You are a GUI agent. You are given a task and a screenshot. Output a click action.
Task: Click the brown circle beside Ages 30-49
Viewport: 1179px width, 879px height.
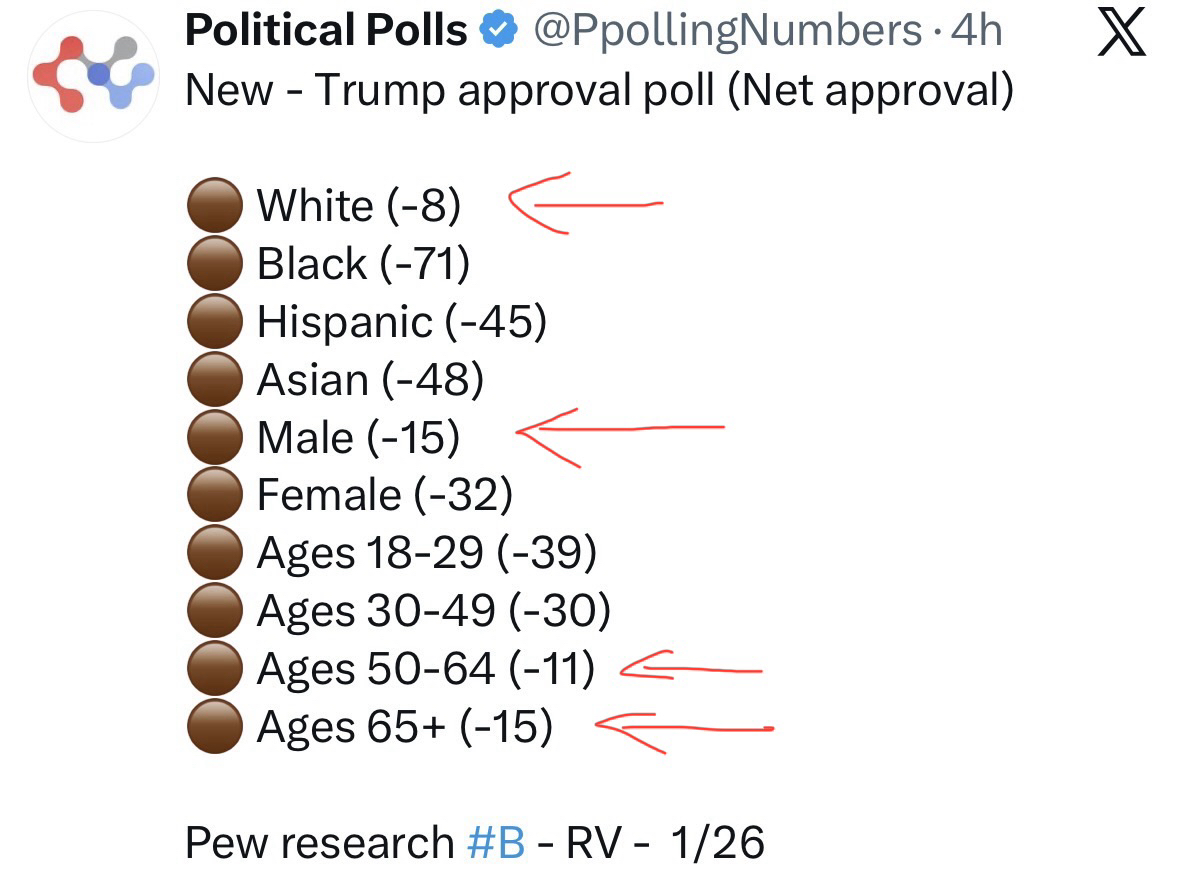click(x=215, y=611)
